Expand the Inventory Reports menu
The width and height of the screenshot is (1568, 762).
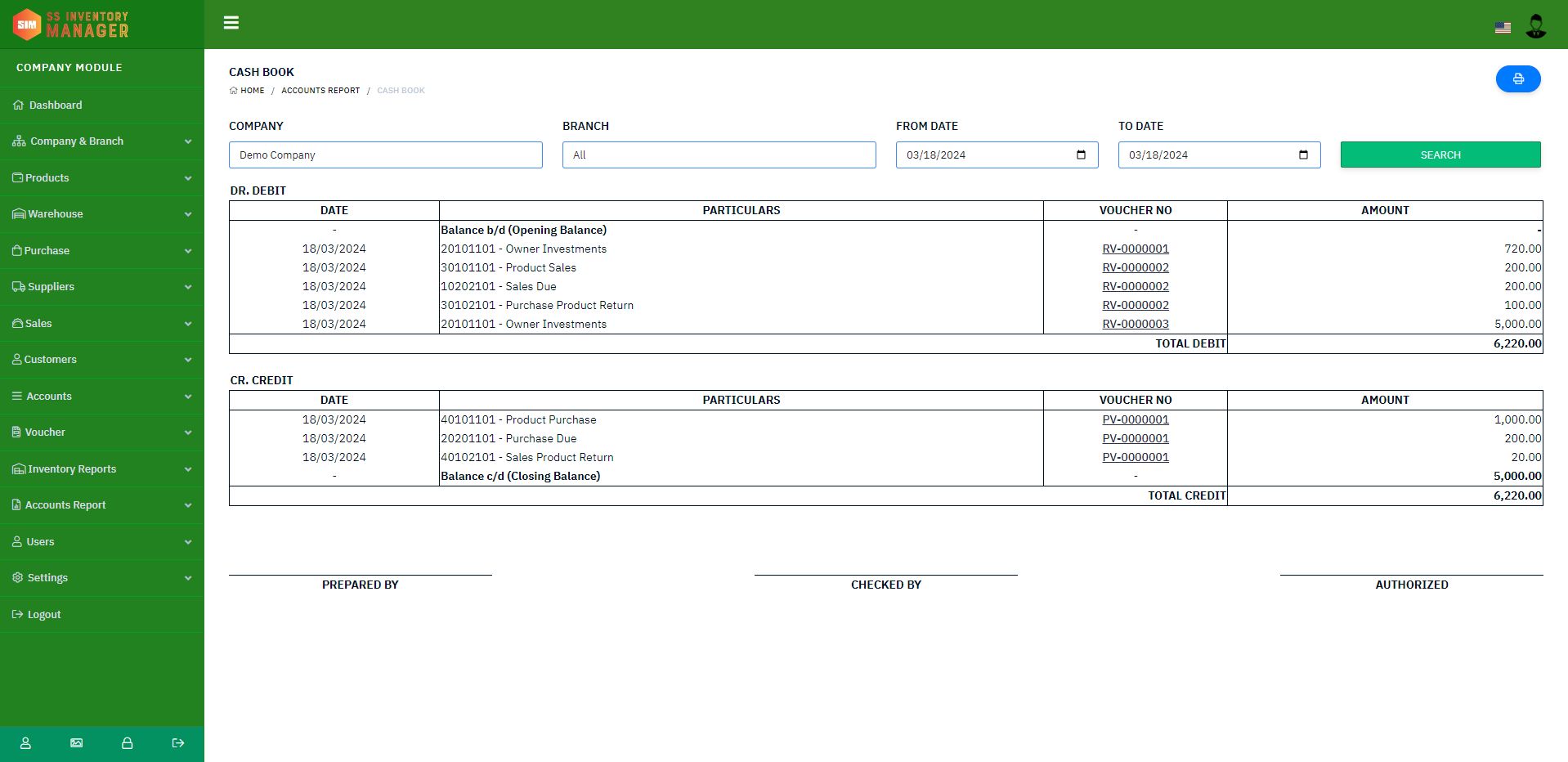coord(102,469)
